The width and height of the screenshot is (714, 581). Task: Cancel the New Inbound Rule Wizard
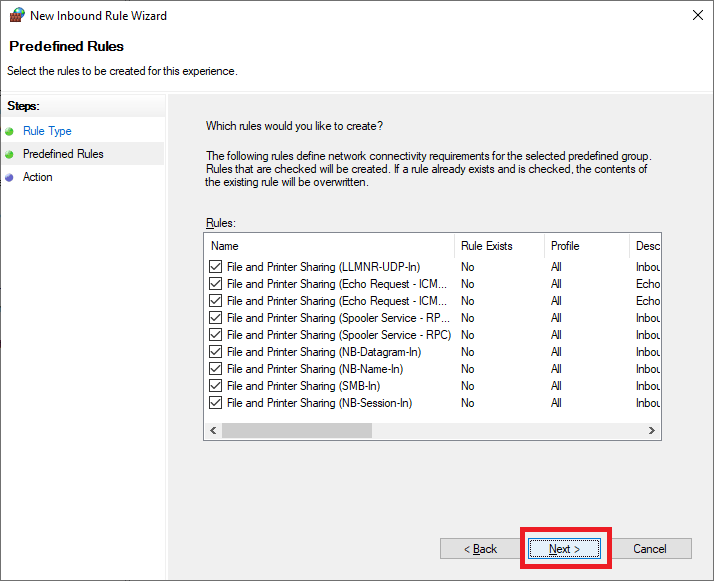[650, 549]
